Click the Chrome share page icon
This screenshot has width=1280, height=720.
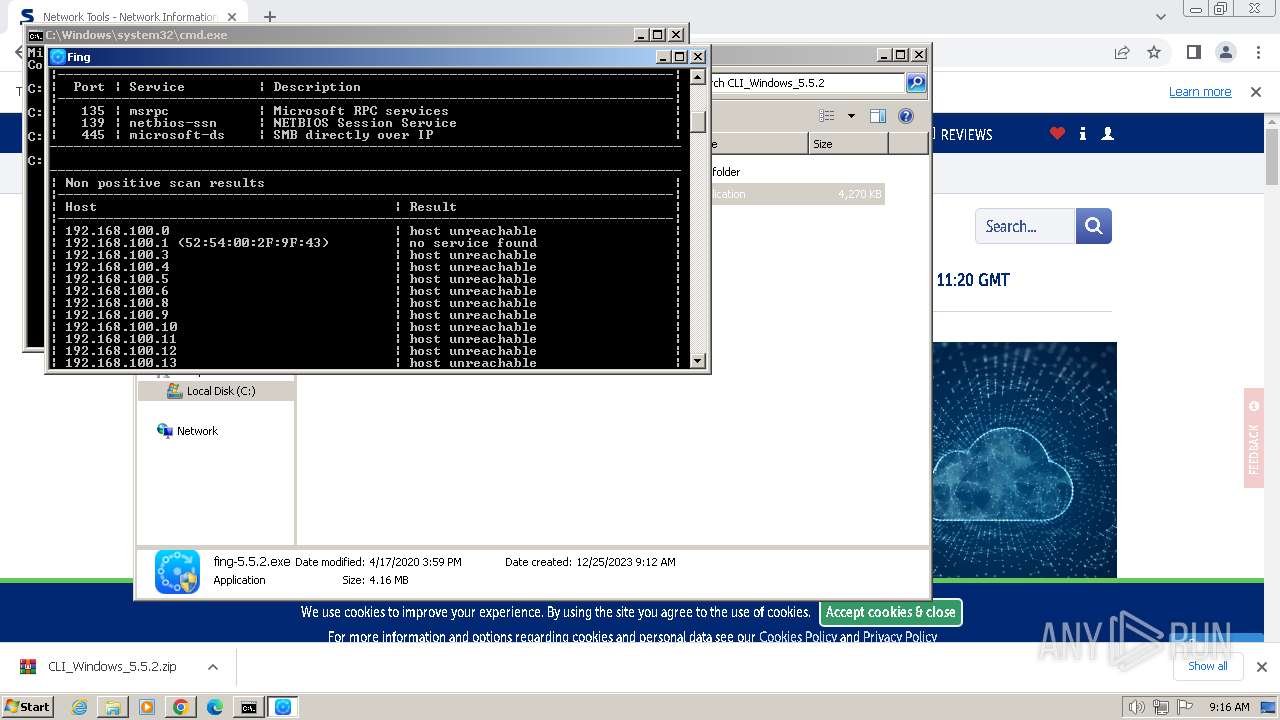click(x=1122, y=52)
